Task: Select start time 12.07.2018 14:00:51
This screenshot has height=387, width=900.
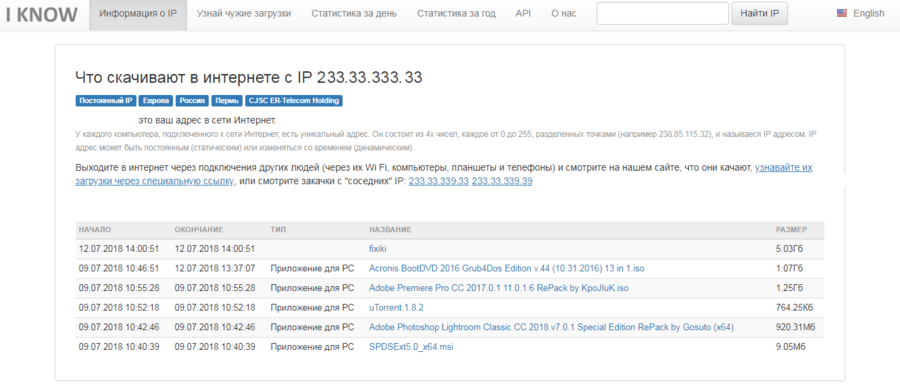Action: (x=119, y=249)
